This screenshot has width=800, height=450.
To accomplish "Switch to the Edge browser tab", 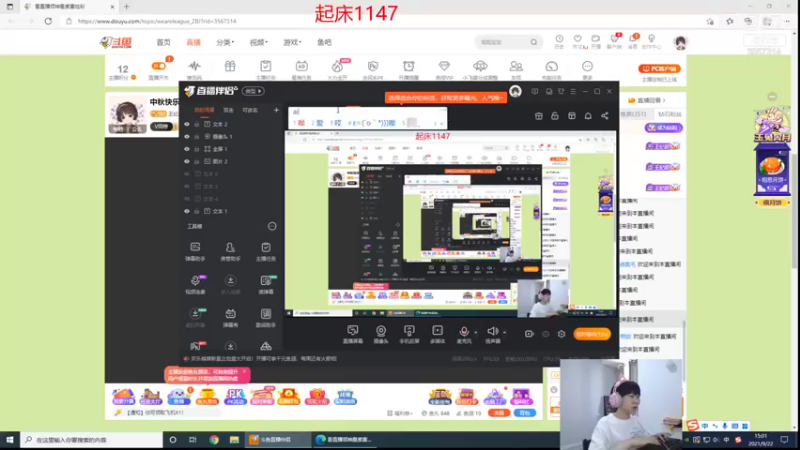I will pos(68,7).
